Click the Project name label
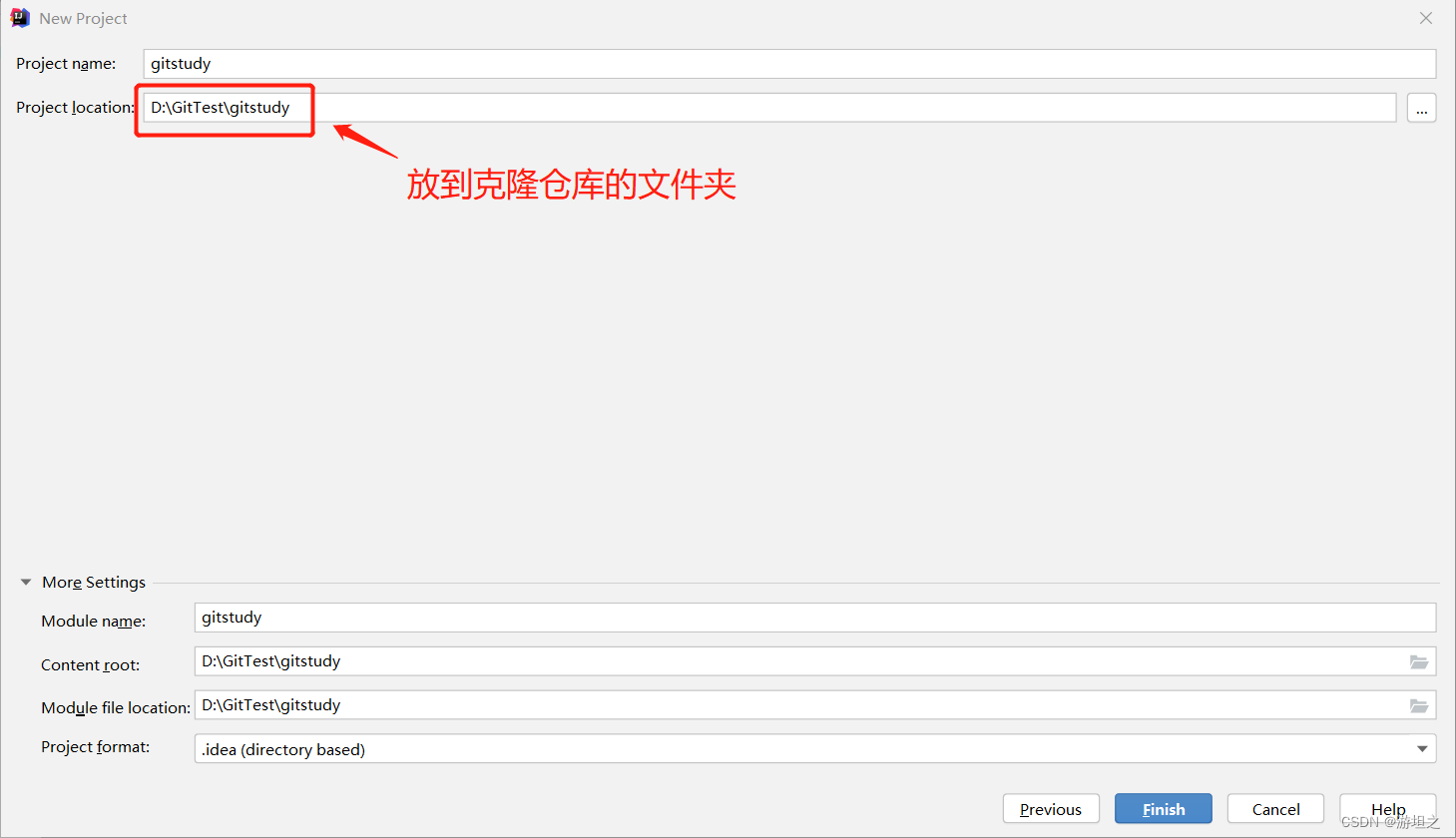The image size is (1456, 838). [66, 64]
